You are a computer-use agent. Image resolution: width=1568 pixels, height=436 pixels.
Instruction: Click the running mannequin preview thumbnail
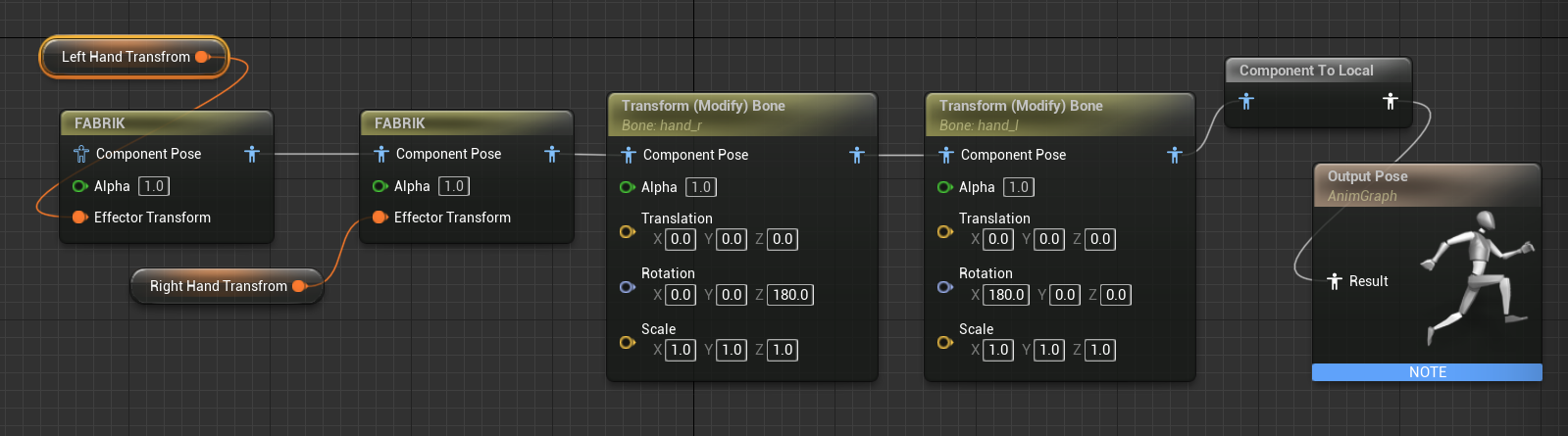(x=1476, y=277)
